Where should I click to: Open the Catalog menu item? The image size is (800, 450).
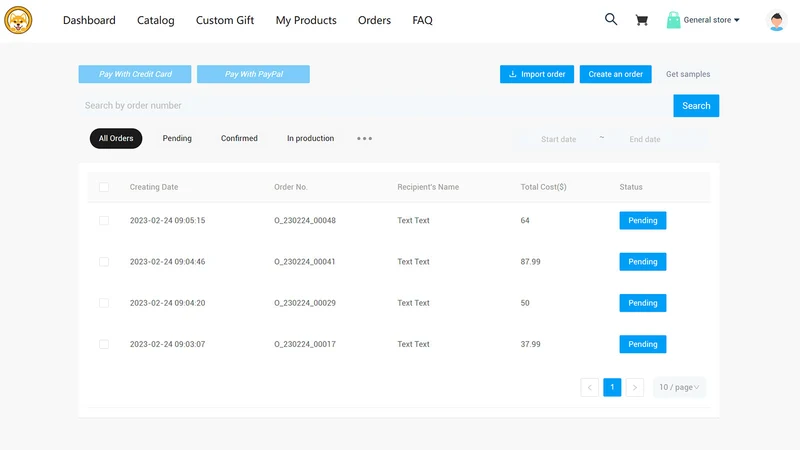pyautogui.click(x=156, y=20)
